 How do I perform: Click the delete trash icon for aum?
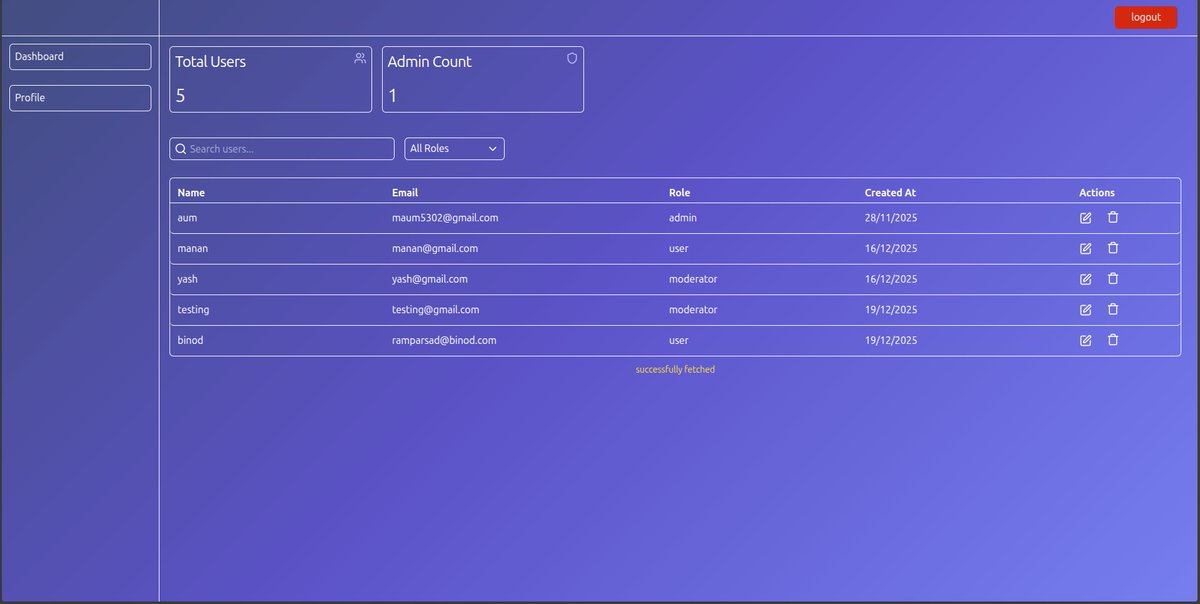[1113, 217]
